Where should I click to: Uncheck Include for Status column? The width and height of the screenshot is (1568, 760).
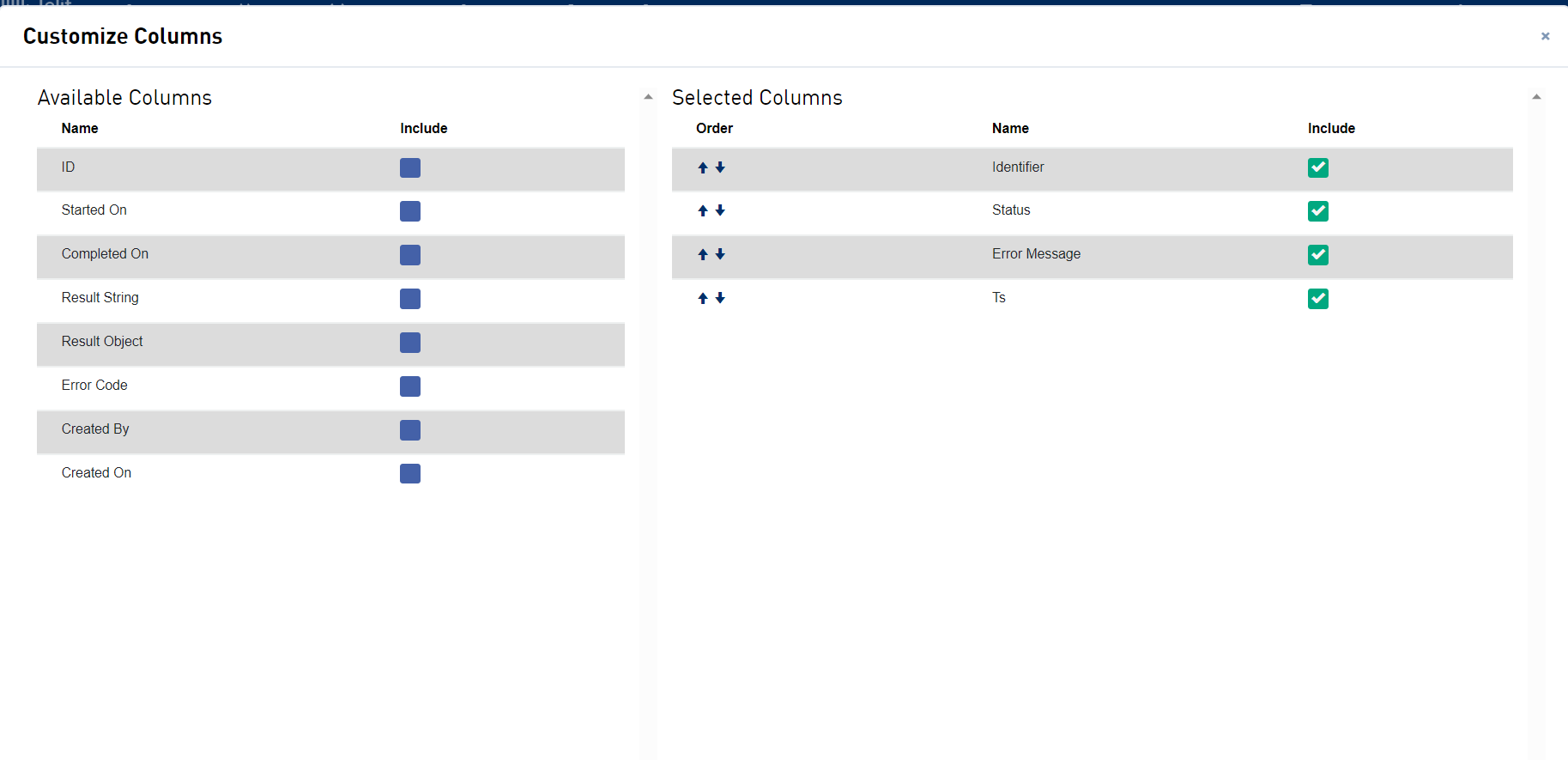[x=1318, y=211]
